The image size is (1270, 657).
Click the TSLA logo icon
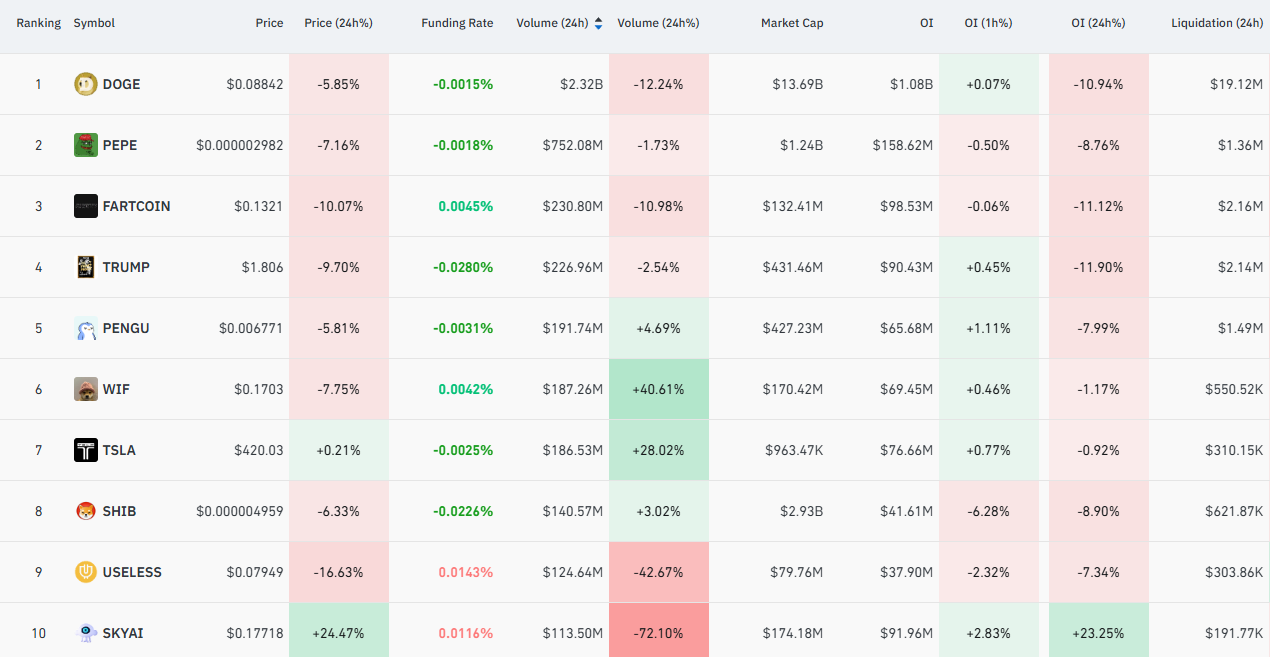coord(86,450)
